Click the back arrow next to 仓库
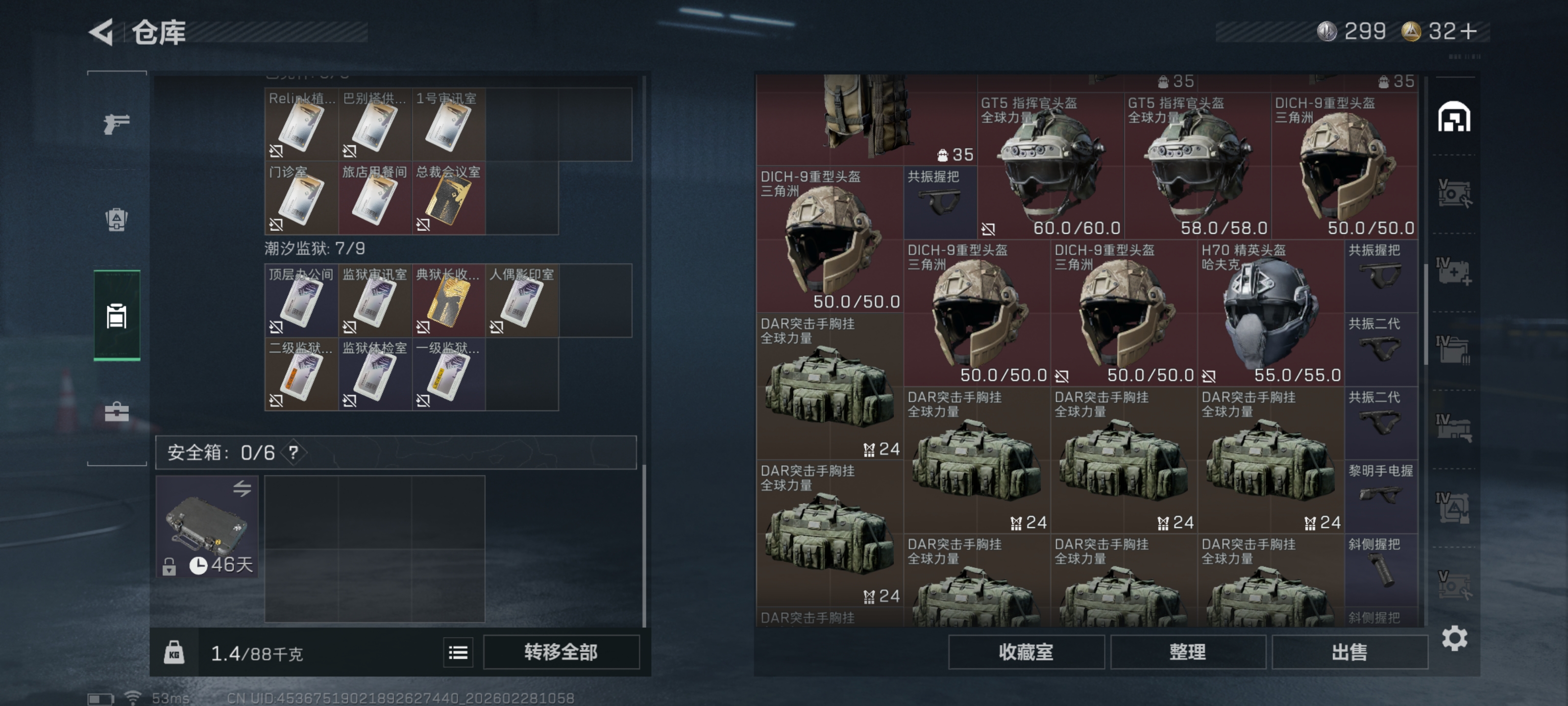Image resolution: width=1568 pixels, height=706 pixels. pyautogui.click(x=101, y=32)
